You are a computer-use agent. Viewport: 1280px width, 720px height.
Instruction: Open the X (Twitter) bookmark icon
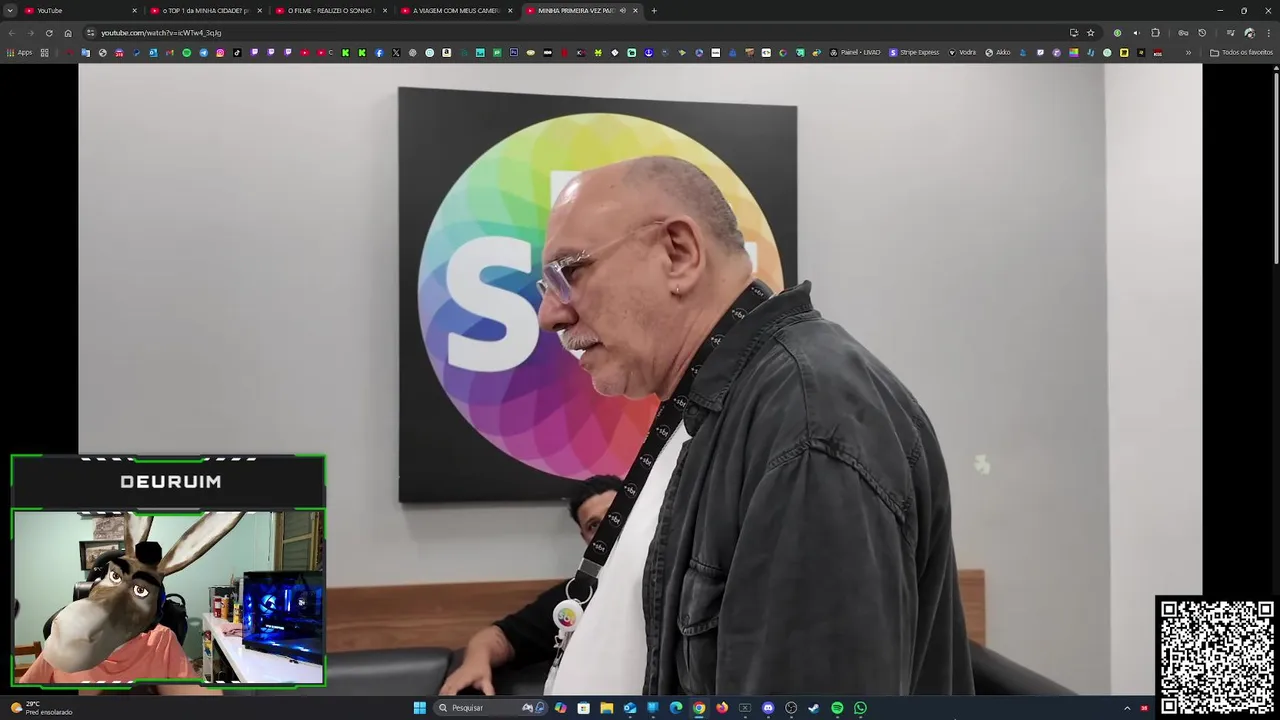396,53
